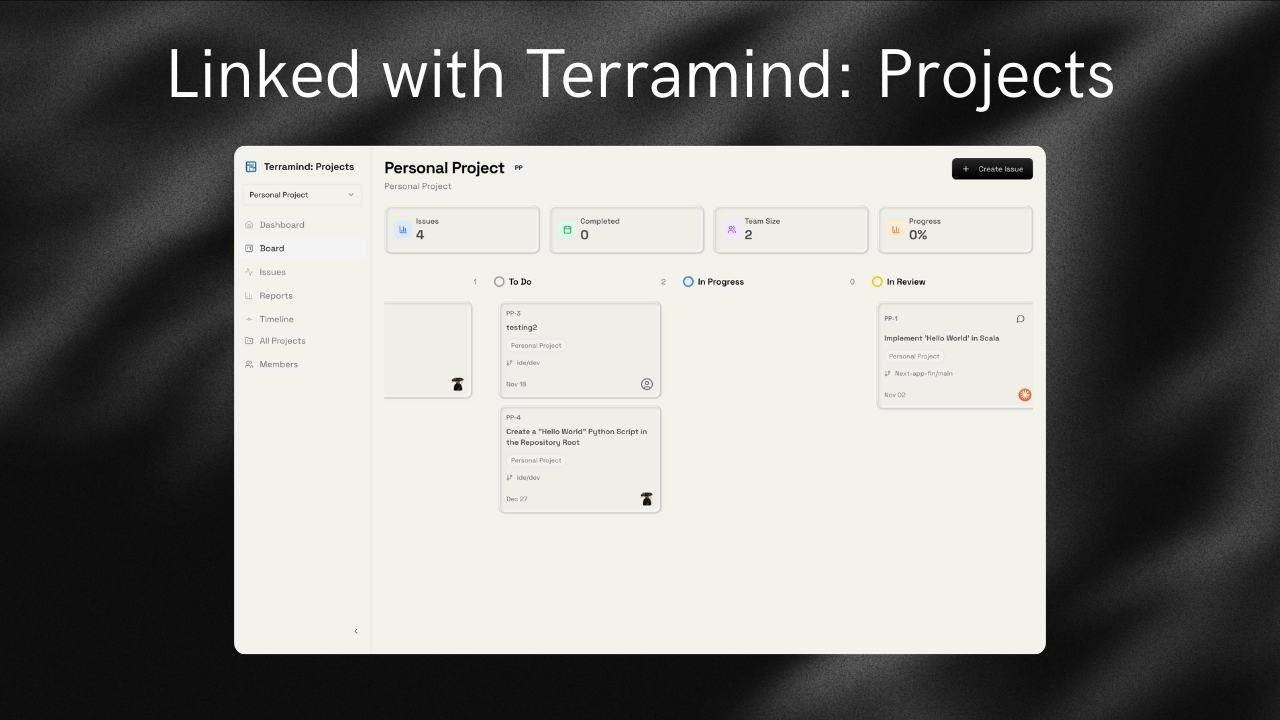Click the assignee avatar on PP-3
Viewport: 1280px width, 720px height.
click(646, 384)
